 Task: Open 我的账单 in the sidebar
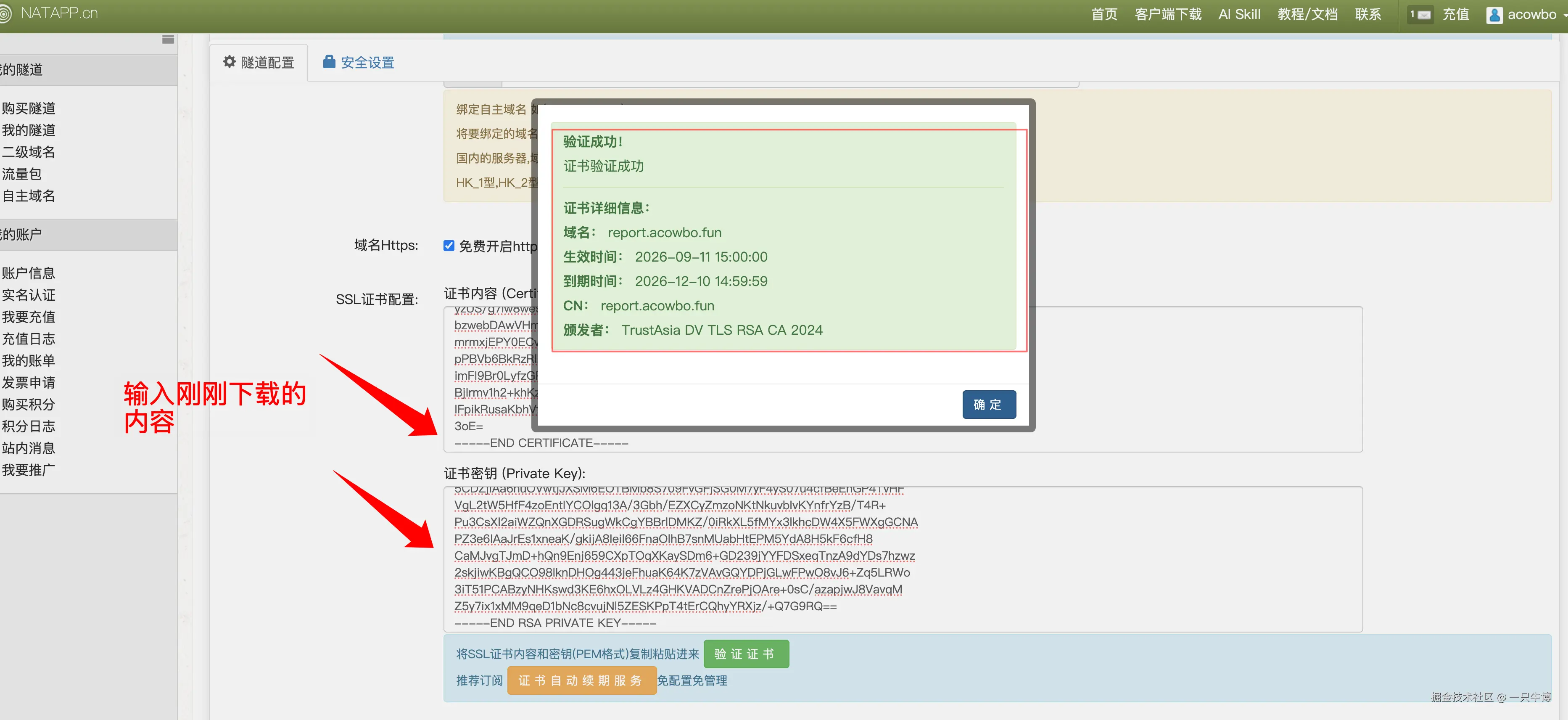coord(28,360)
